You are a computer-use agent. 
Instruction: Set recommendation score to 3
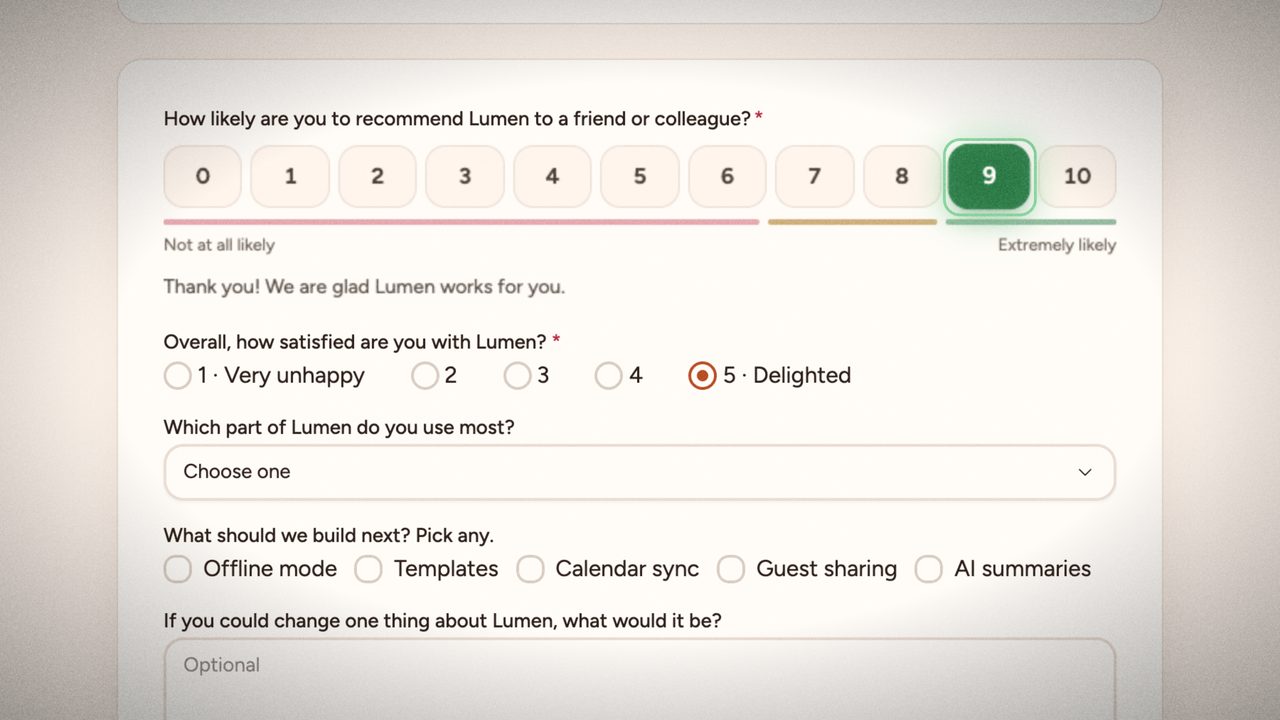[x=465, y=176]
